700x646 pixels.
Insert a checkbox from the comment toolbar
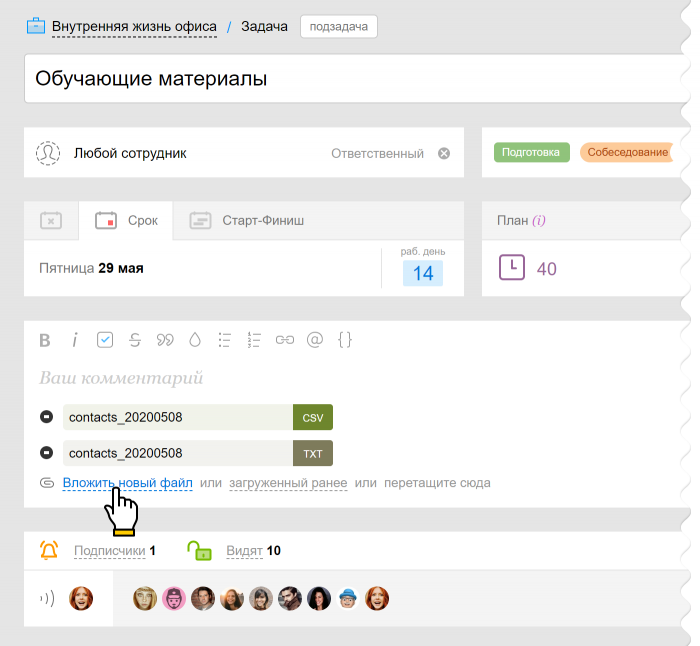coord(105,340)
